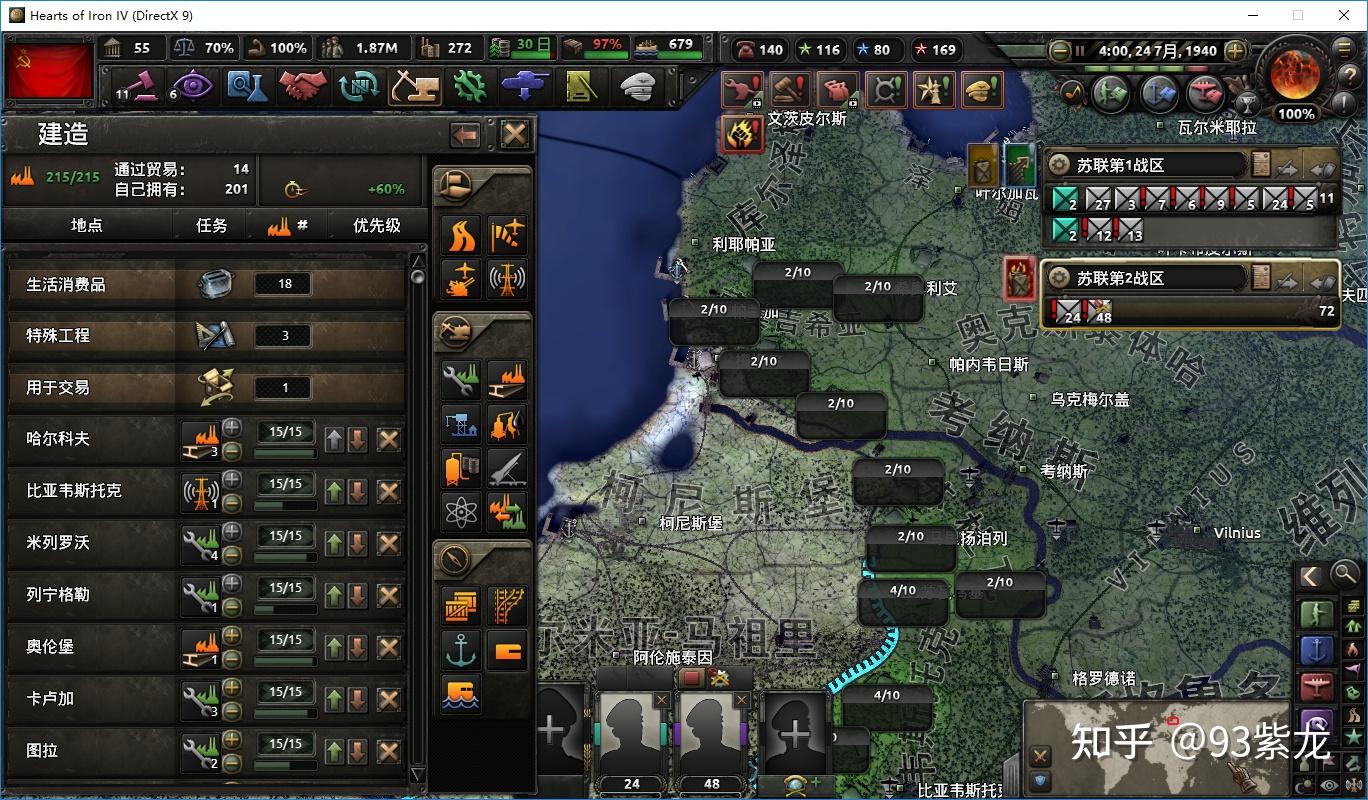Toggle the crossed swords minimap filter
Image resolution: width=1368 pixels, height=800 pixels.
1041,756
